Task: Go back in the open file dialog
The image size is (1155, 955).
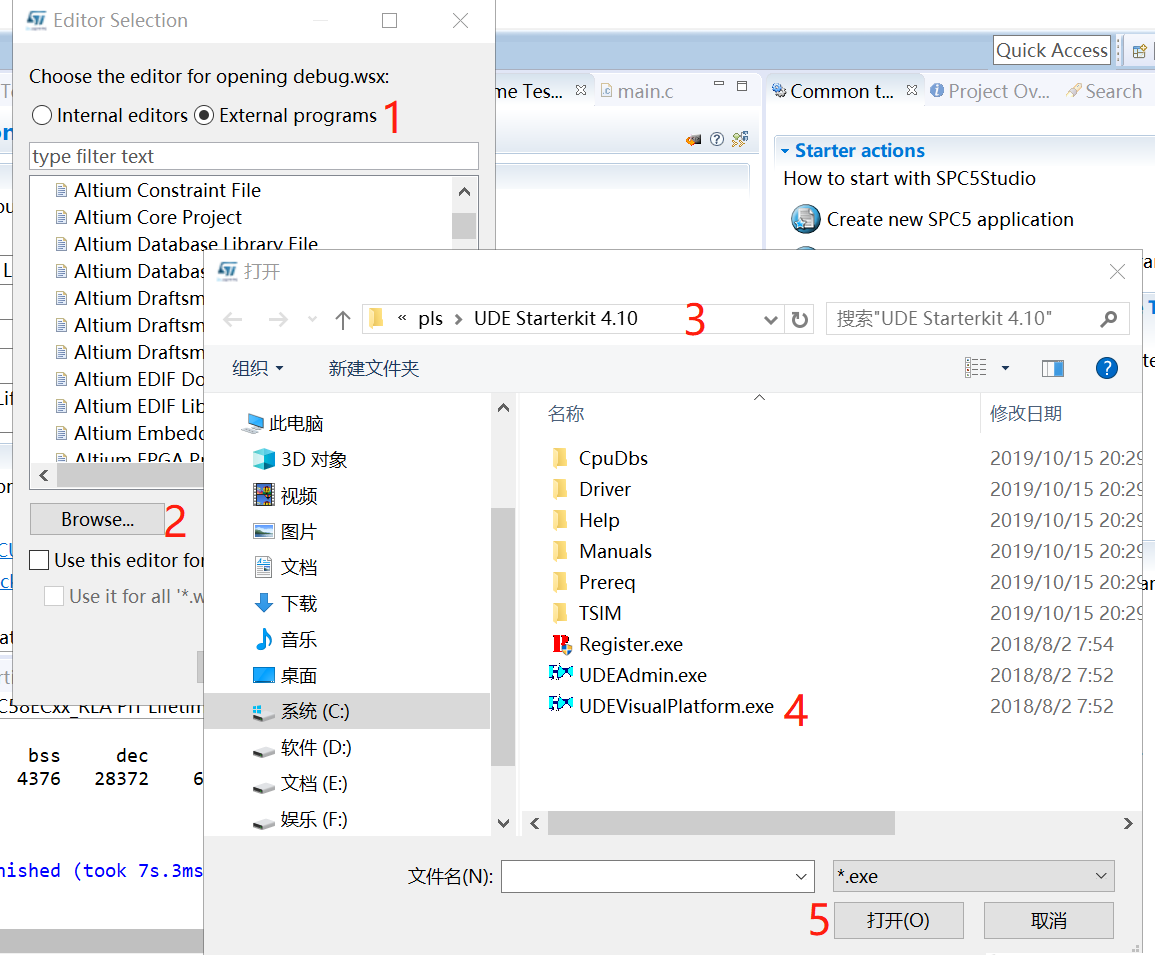Action: (233, 319)
